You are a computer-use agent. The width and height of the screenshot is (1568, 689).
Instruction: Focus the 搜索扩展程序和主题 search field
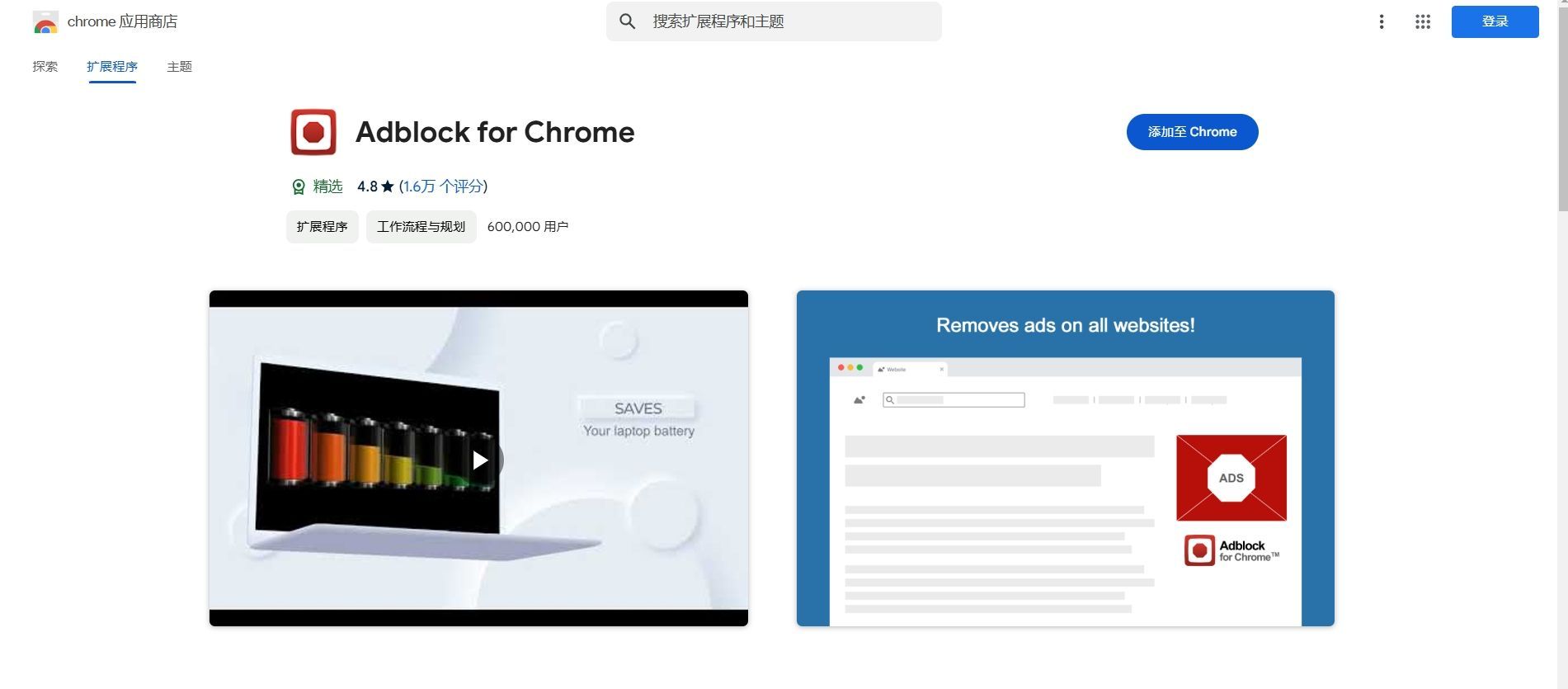[x=774, y=21]
